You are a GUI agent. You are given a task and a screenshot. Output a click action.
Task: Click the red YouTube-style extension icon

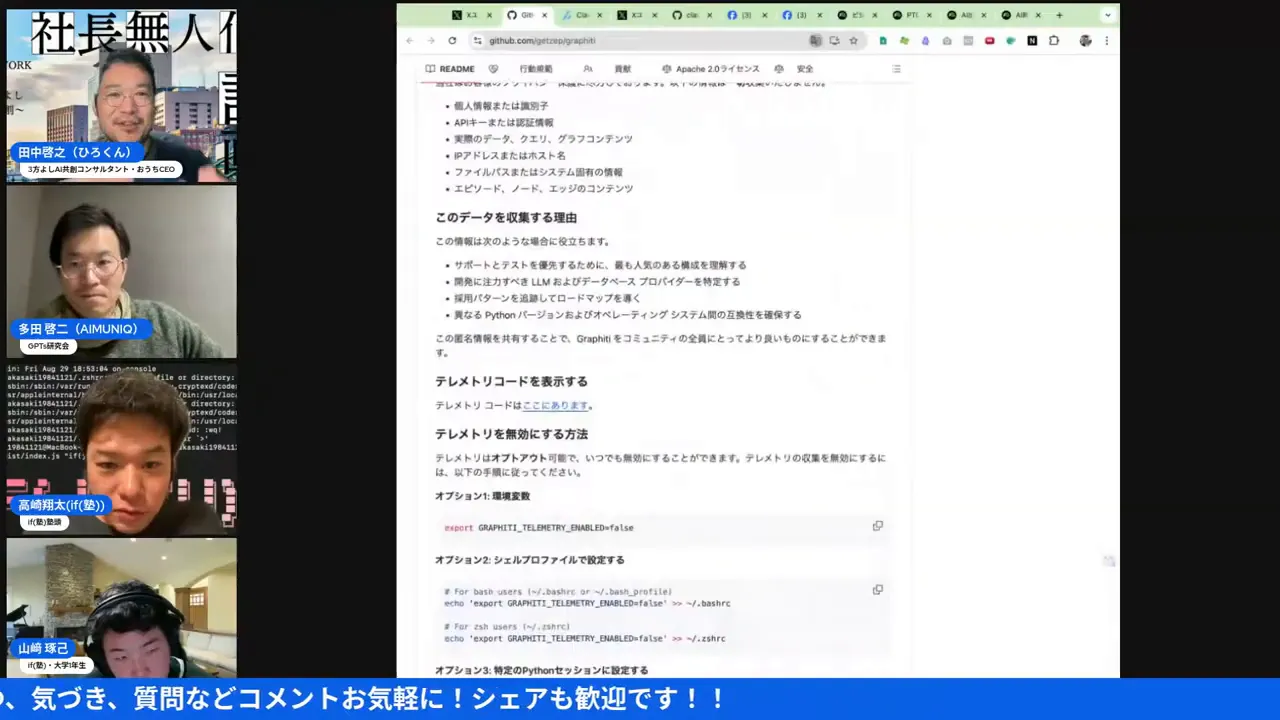(989, 41)
